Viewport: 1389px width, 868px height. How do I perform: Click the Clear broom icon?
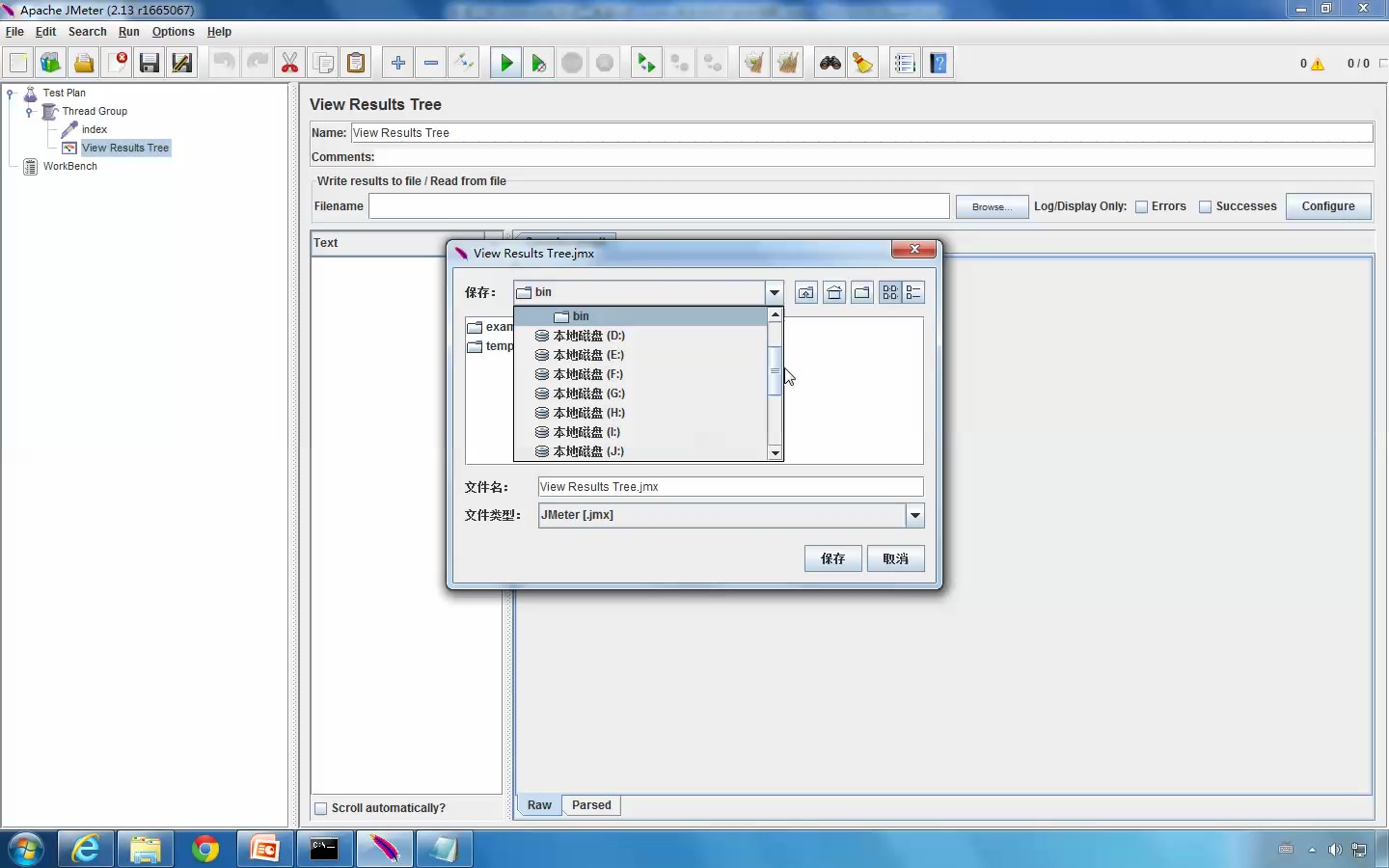tap(753, 64)
